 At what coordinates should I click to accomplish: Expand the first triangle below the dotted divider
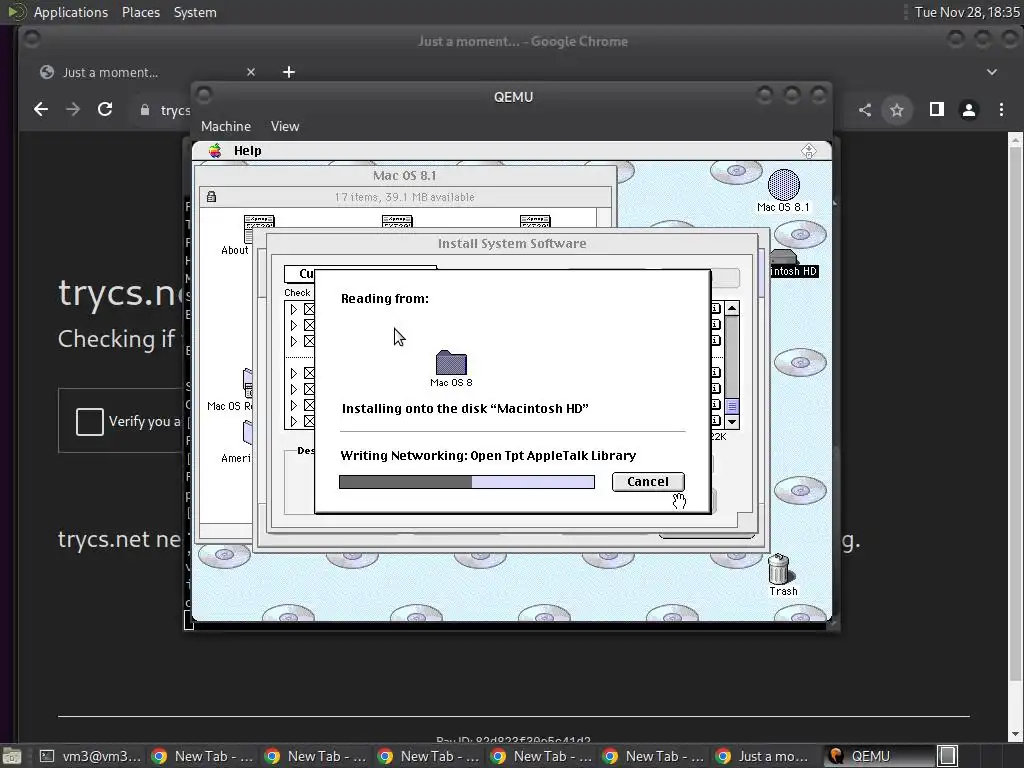(293, 373)
